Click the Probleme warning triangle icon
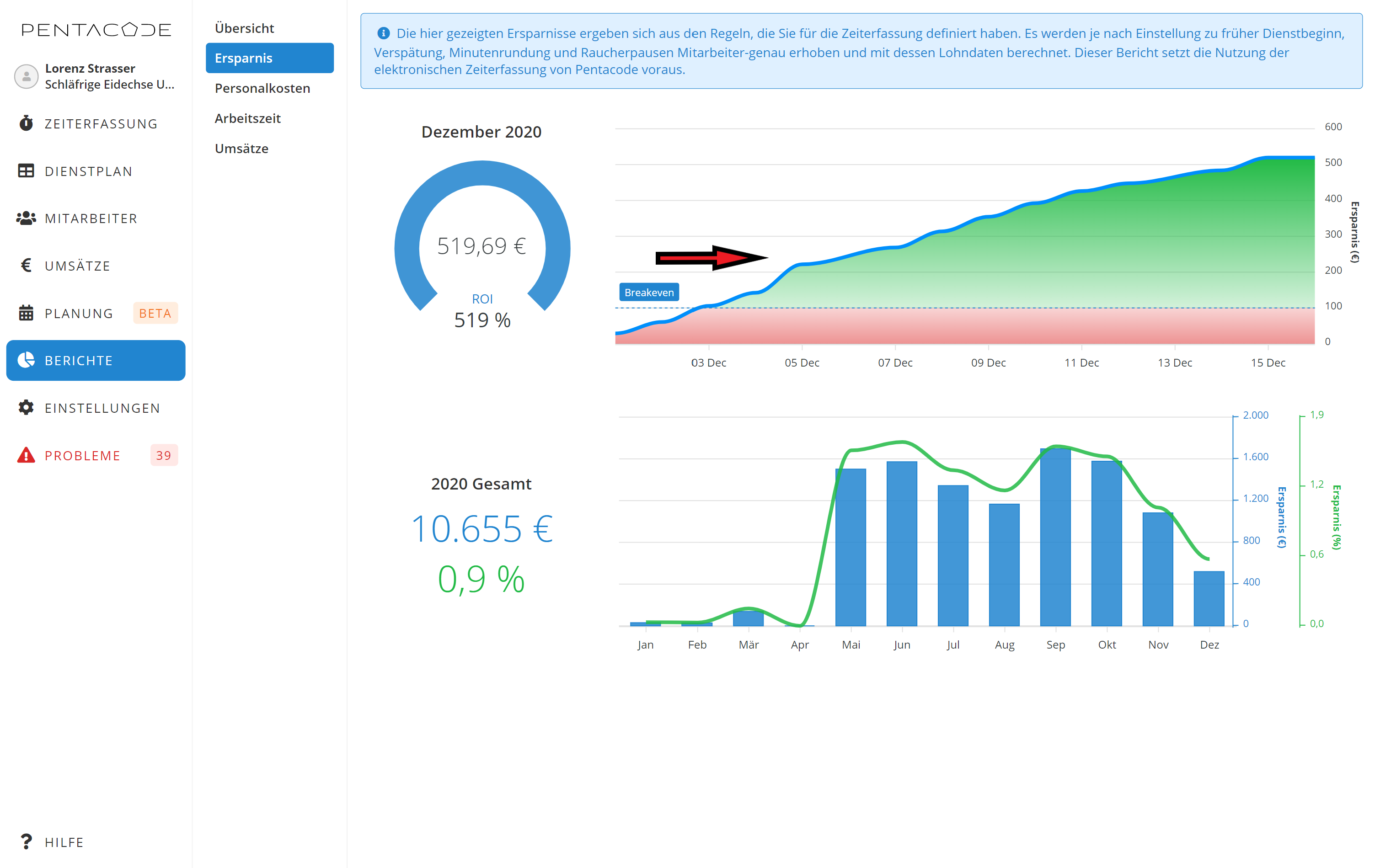This screenshot has height=868, width=1375. coord(26,455)
